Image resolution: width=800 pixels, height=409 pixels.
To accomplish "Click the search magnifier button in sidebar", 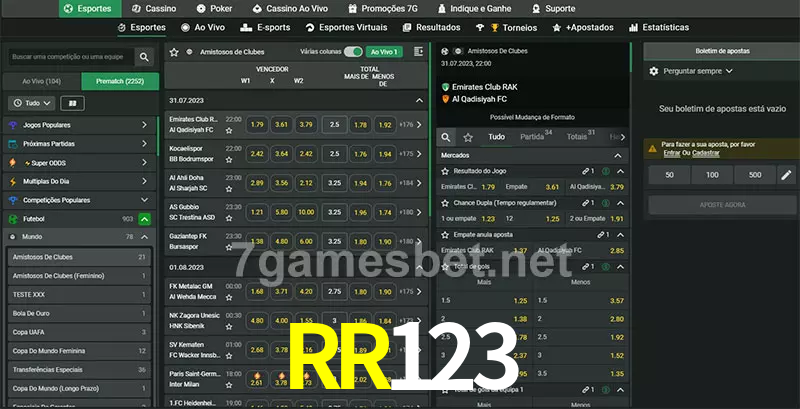I will (144, 57).
